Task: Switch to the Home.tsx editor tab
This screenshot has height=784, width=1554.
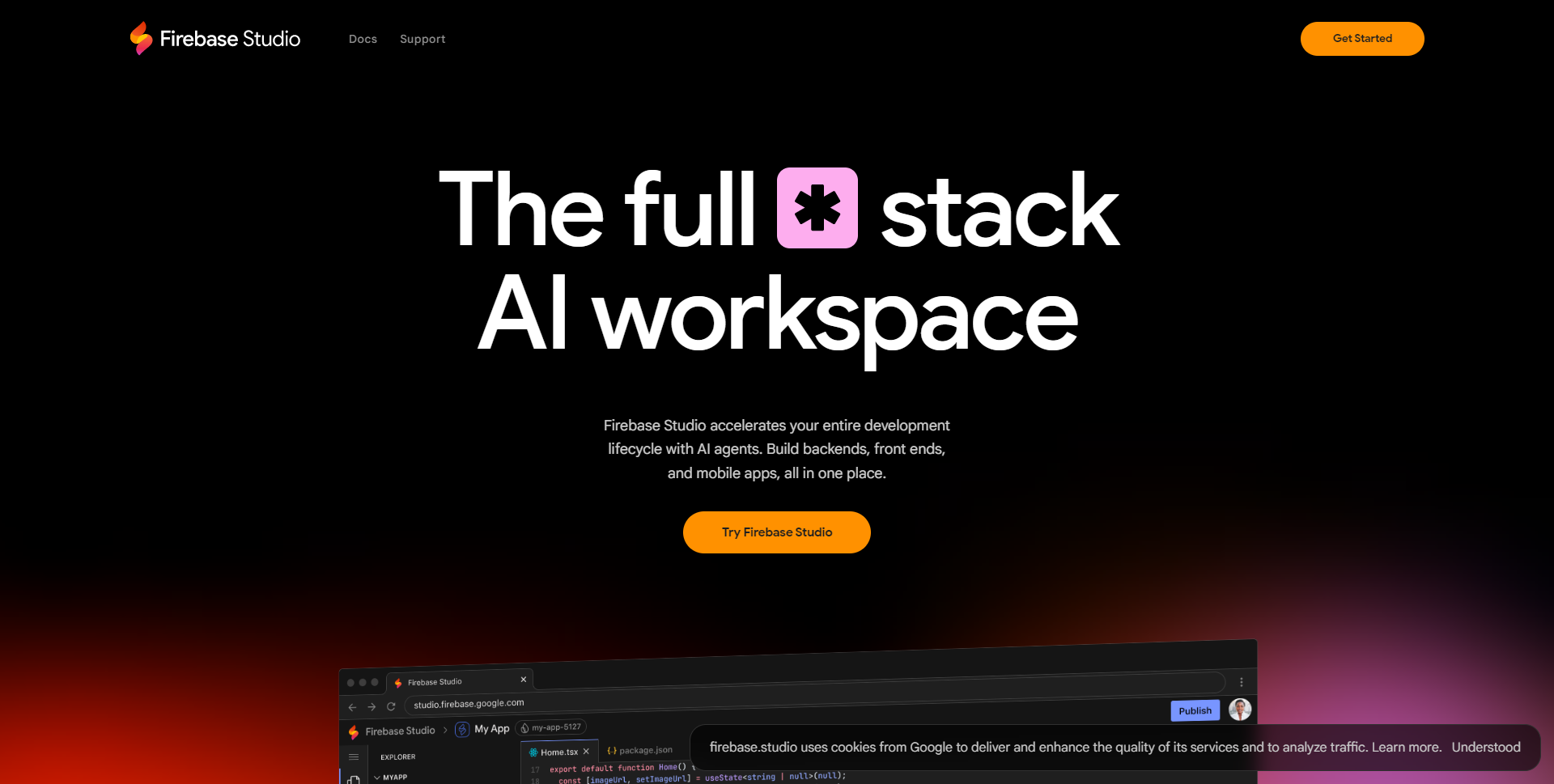Action: 558,752
